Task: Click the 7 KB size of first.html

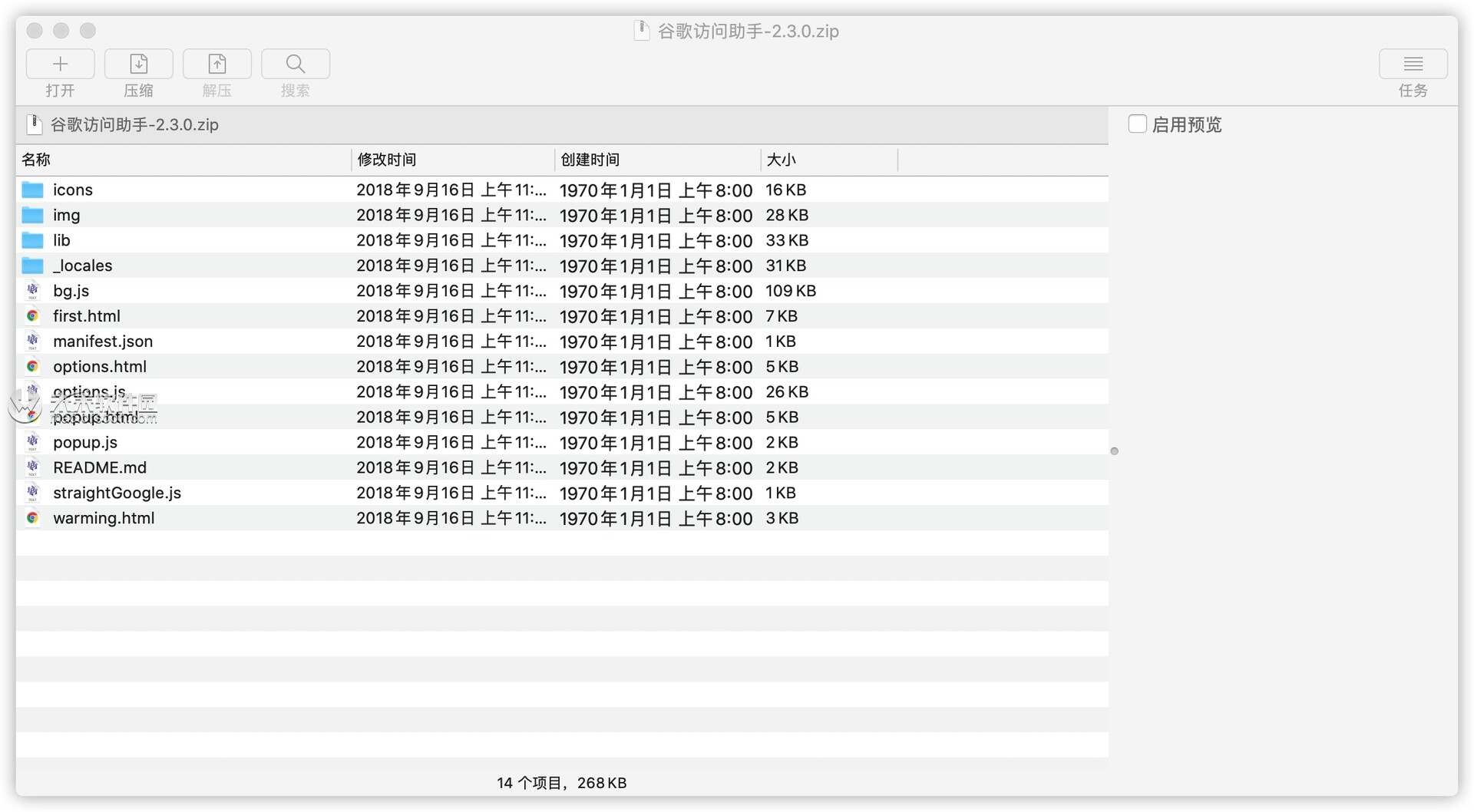Action: click(x=782, y=316)
